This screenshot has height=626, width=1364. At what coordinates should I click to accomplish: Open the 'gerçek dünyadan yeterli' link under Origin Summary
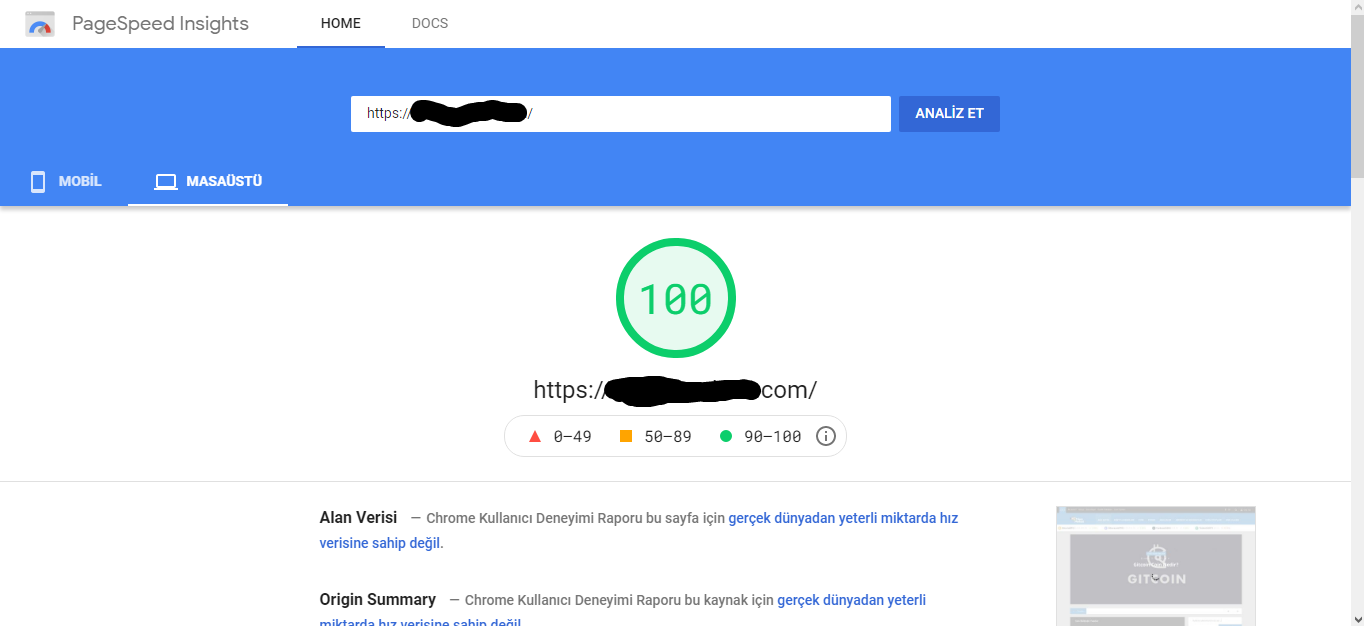click(851, 600)
